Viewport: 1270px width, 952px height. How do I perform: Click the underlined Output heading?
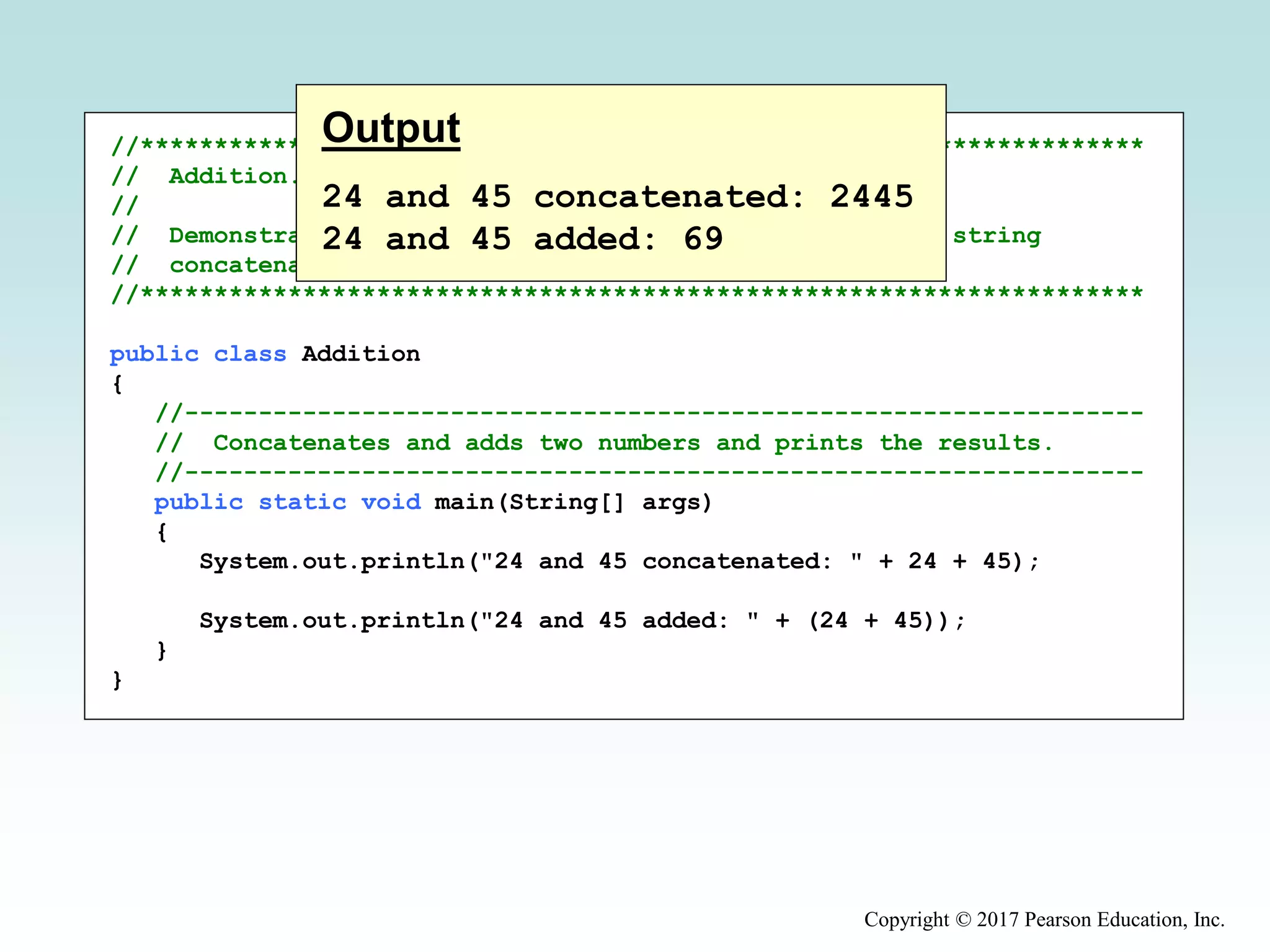[391, 129]
